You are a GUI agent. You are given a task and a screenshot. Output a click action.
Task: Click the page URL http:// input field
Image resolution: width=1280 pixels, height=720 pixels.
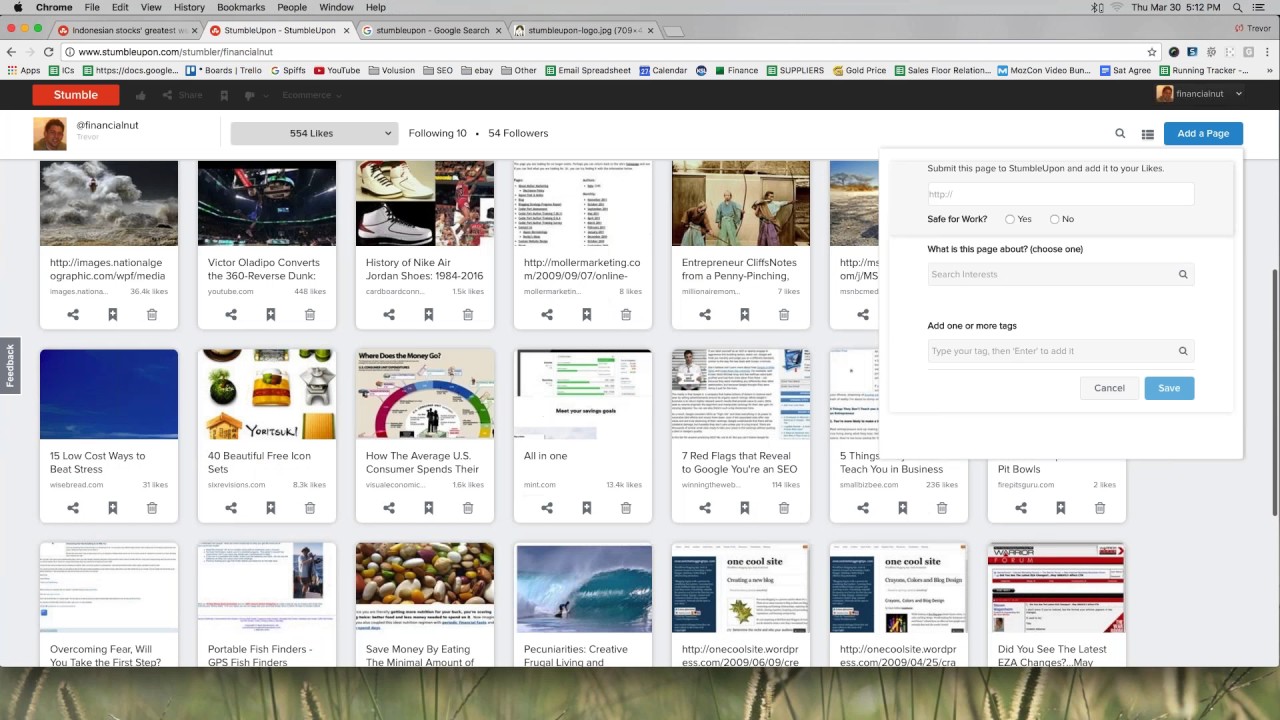(1060, 194)
